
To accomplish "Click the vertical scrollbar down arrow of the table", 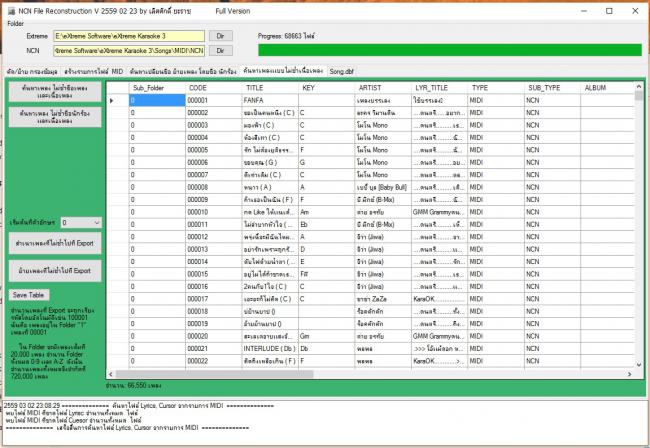I will tap(639, 365).
